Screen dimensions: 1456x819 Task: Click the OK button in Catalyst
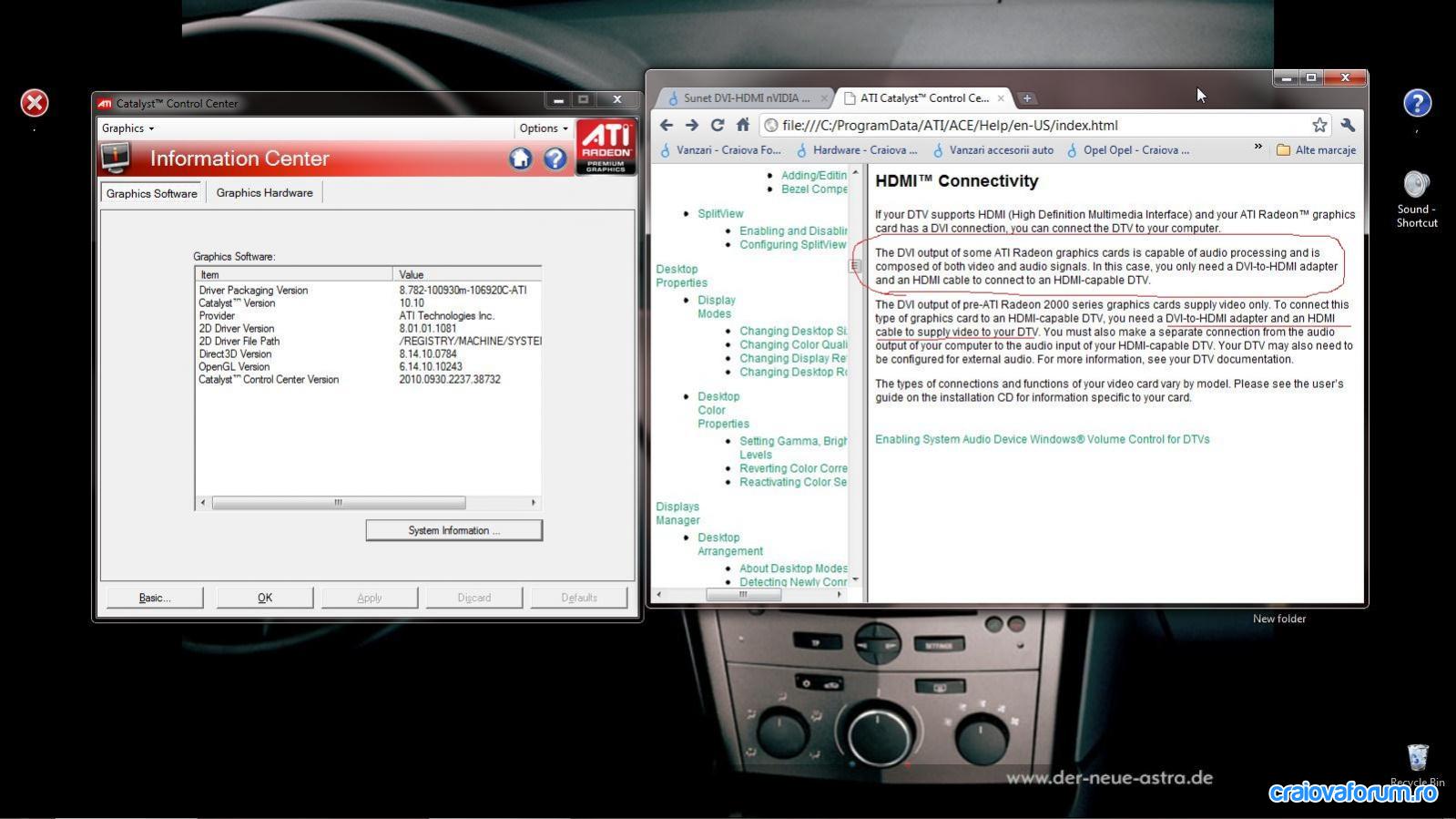(265, 598)
